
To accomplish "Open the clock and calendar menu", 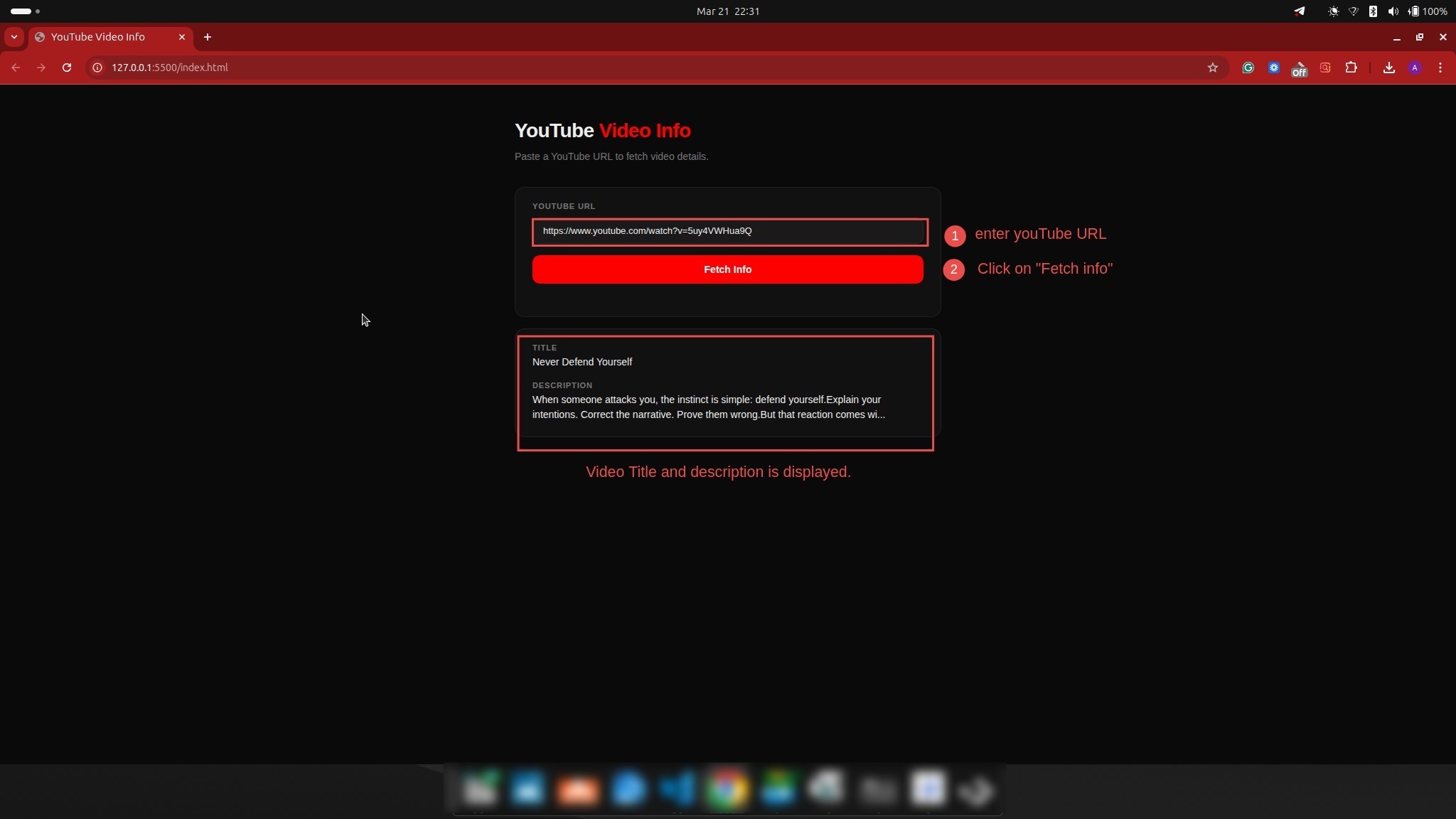I will pyautogui.click(x=728, y=11).
